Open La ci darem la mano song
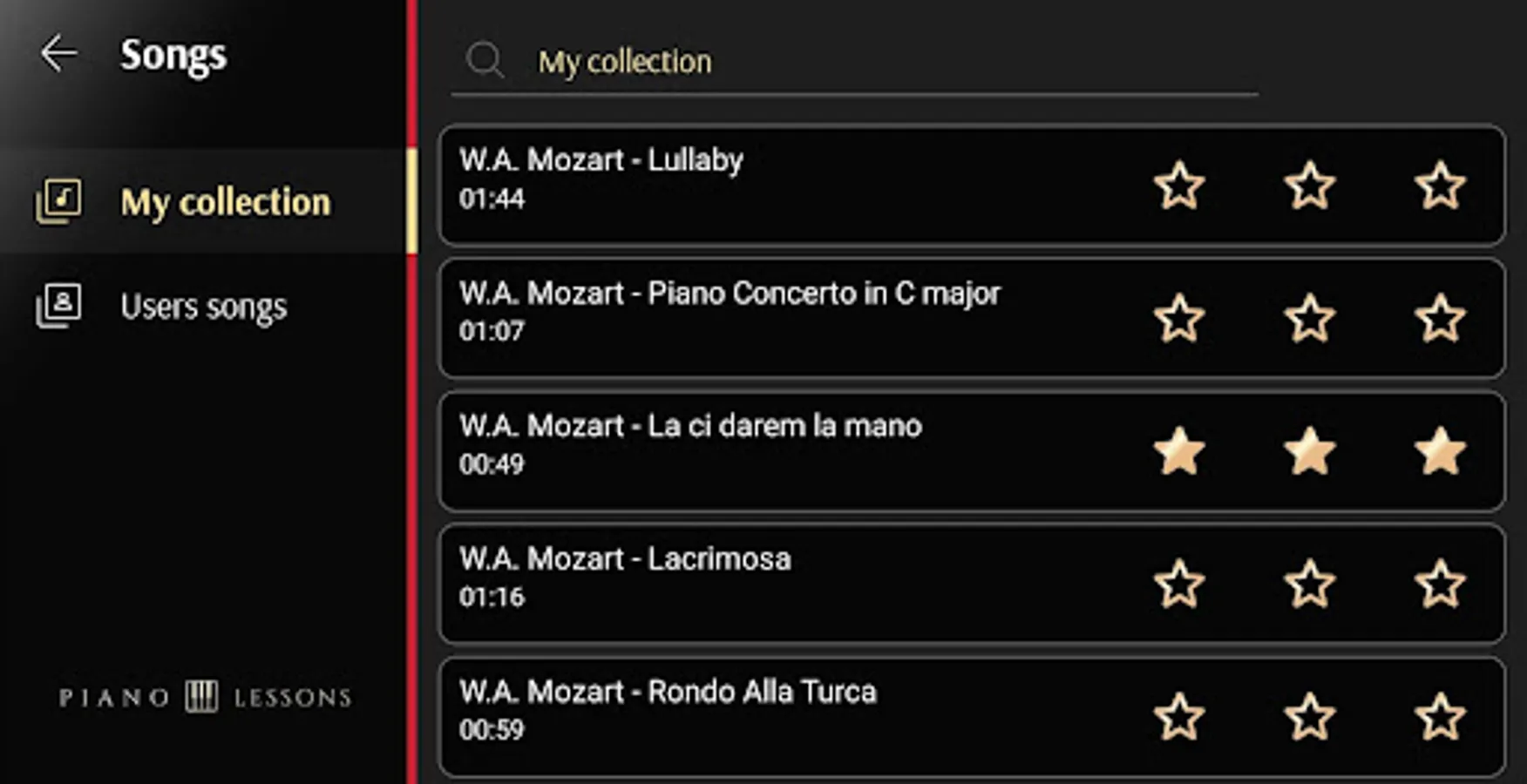The image size is (1527, 784). tap(972, 451)
